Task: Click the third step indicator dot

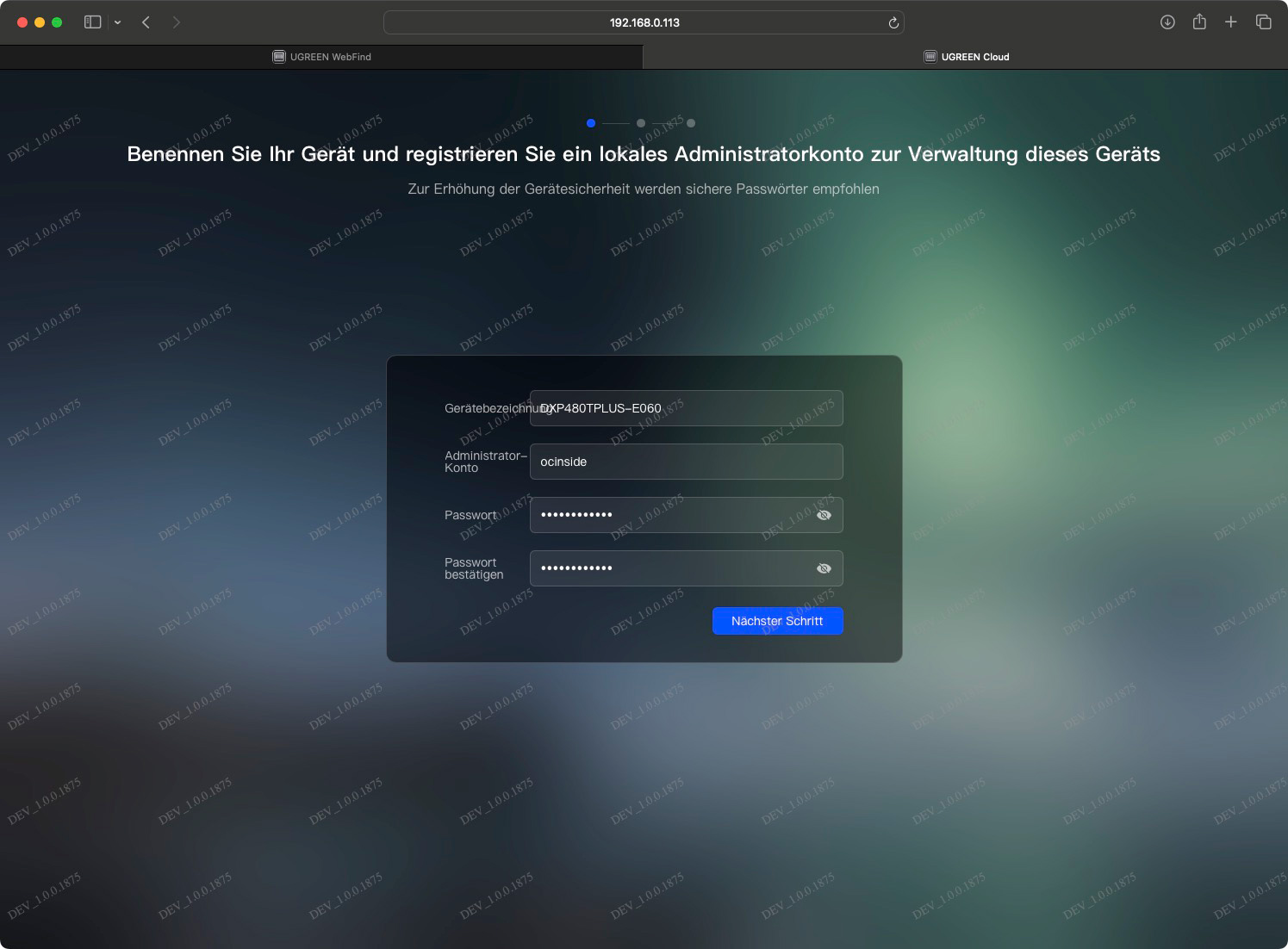Action: tap(691, 123)
